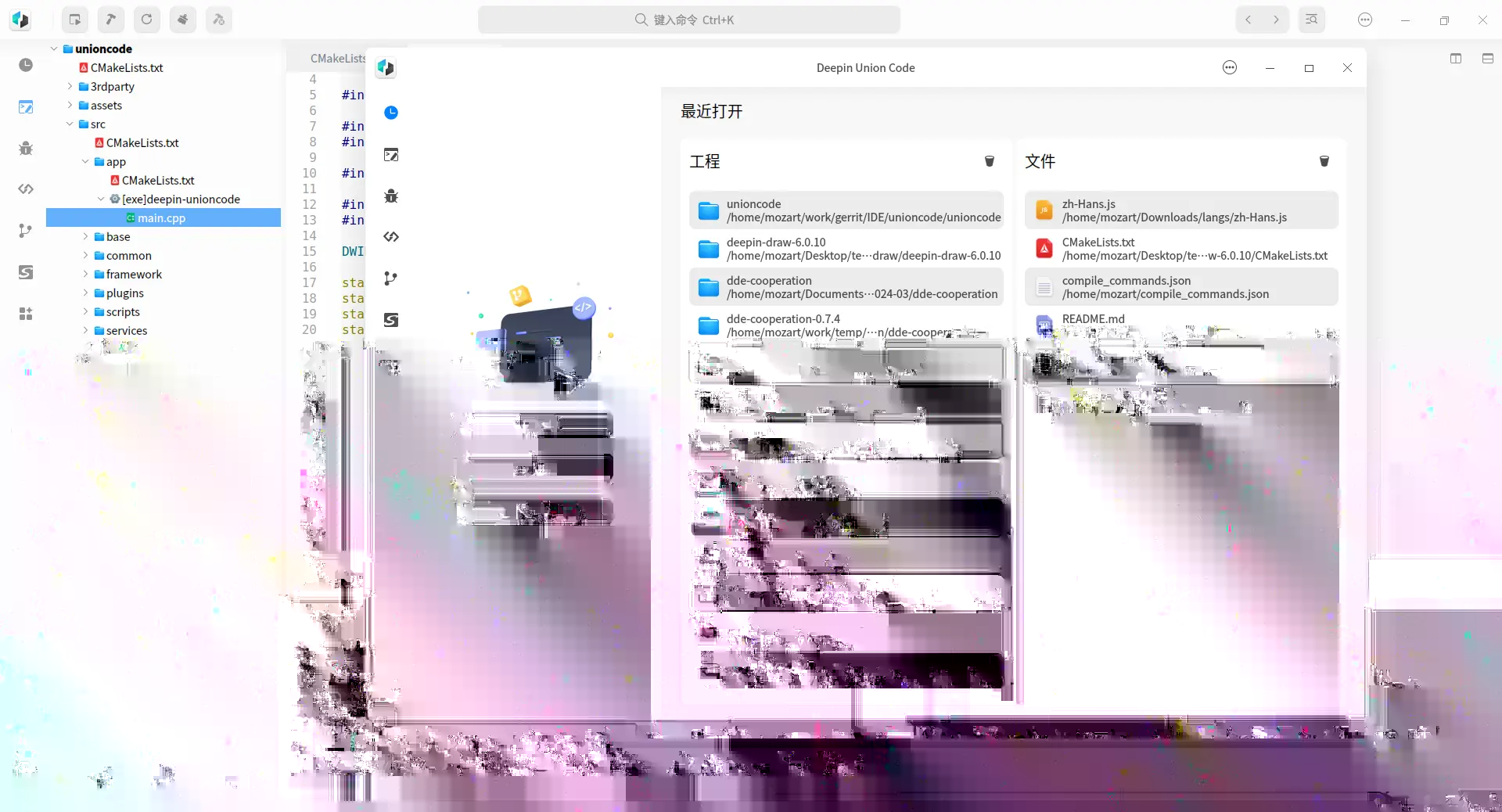Viewport: 1502px width, 812px height.
Task: Open recent file zh-Hans.js
Action: 1181,210
